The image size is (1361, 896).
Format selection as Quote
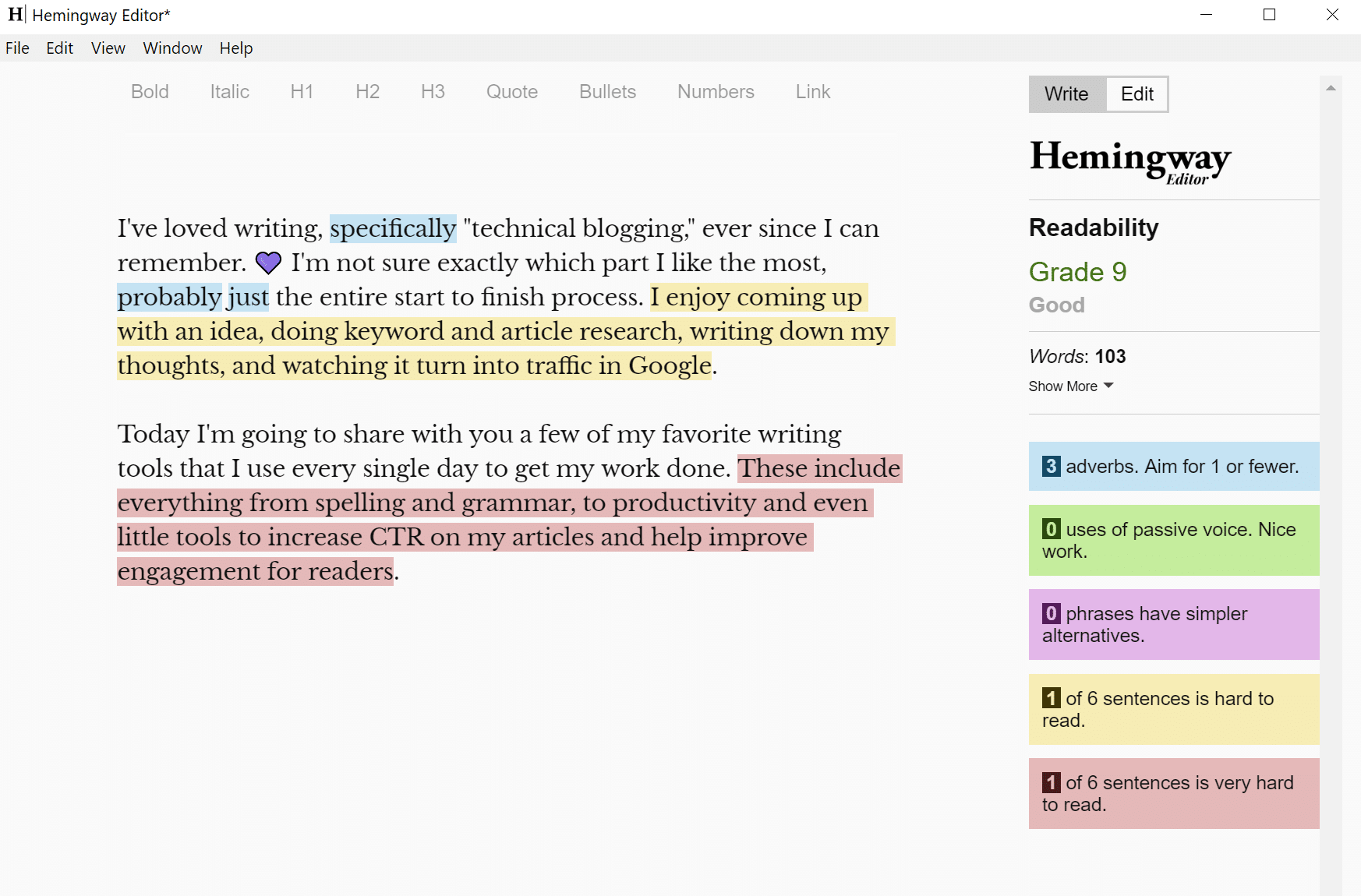pos(512,92)
